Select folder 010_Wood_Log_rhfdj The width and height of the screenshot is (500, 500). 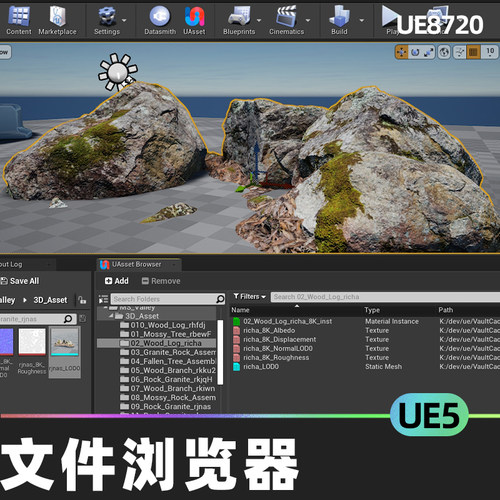click(x=168, y=325)
